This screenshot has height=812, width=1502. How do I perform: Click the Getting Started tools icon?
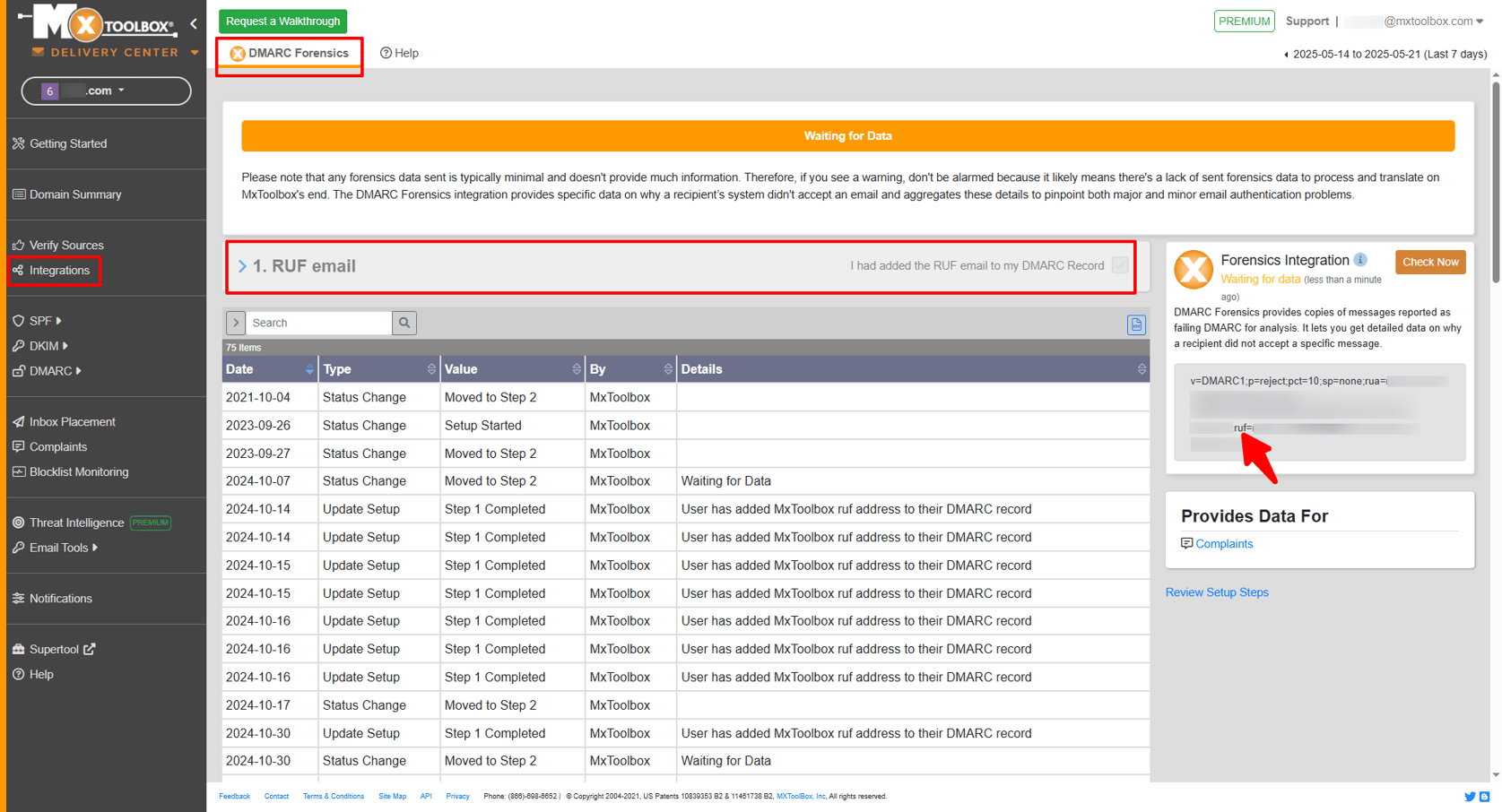(x=18, y=143)
